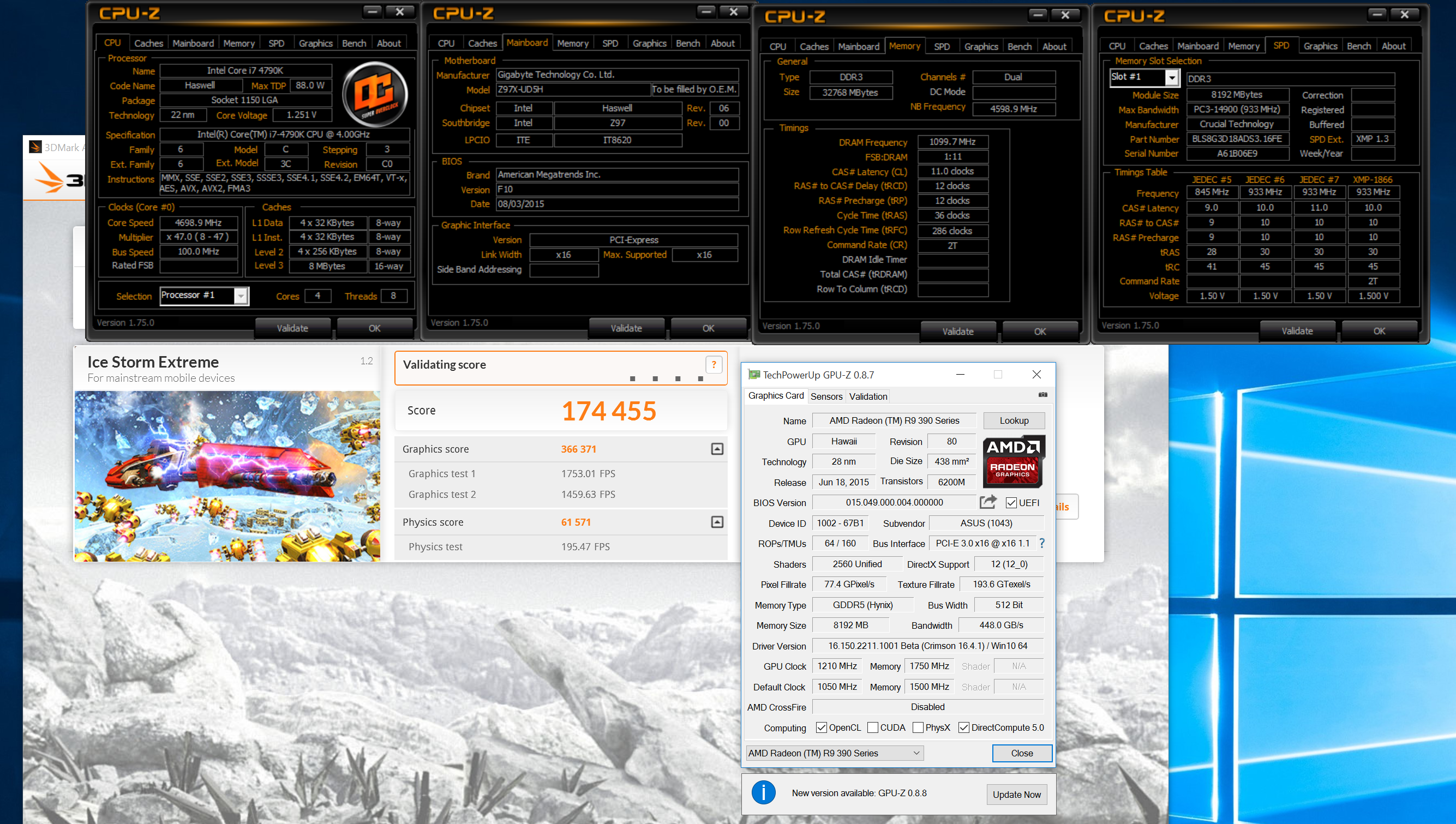Close the CPU-Z SPD window
Viewport: 1456px width, 824px height.
coord(1405,14)
